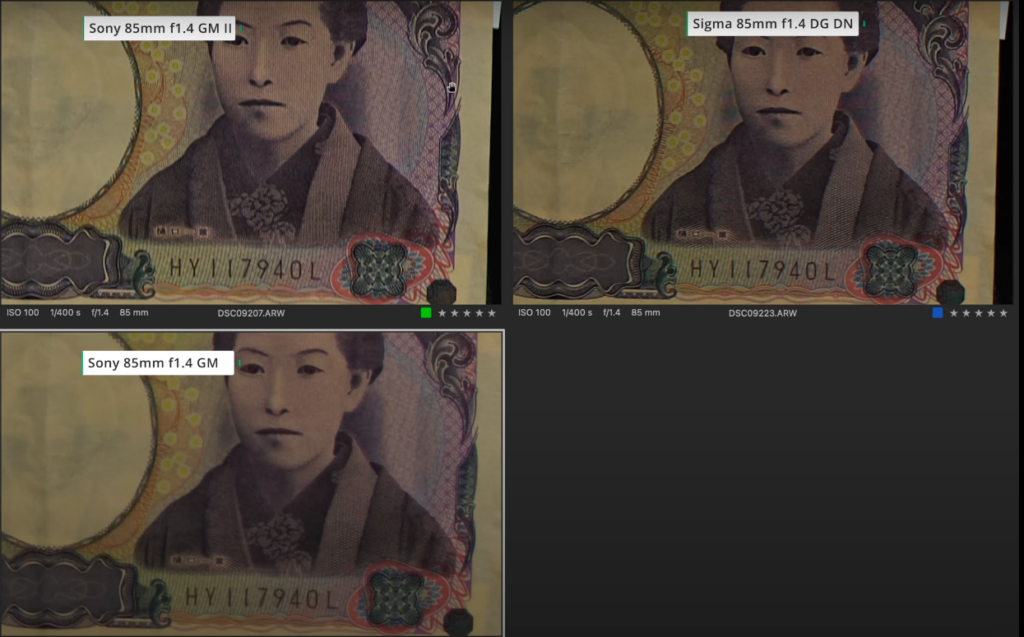The width and height of the screenshot is (1024, 637).
Task: Click the 85 mm focal length for DSC09223.ARW
Action: (645, 313)
